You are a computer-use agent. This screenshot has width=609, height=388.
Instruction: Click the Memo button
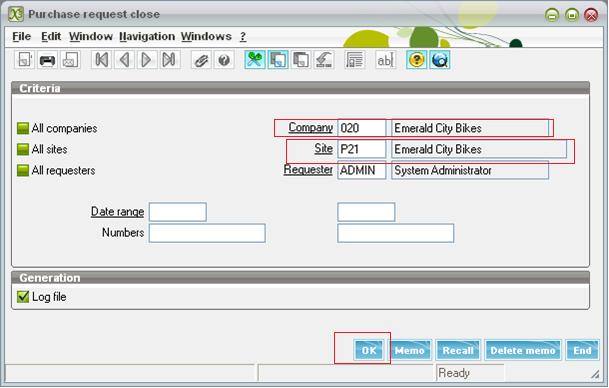(x=410, y=350)
